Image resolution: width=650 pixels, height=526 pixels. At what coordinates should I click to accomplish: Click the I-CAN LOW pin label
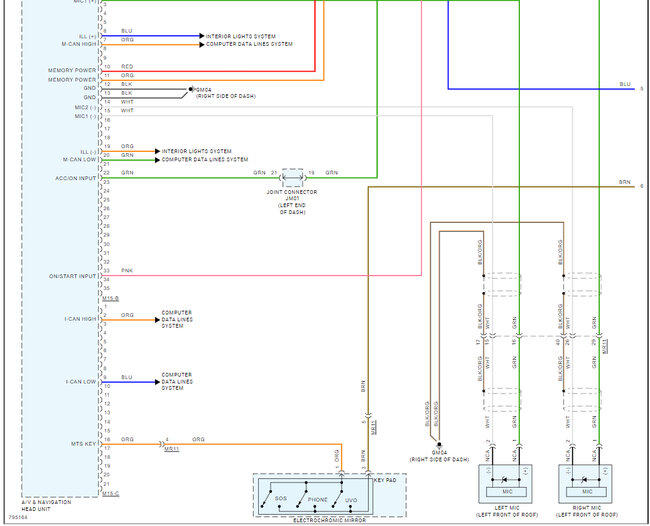(81, 382)
